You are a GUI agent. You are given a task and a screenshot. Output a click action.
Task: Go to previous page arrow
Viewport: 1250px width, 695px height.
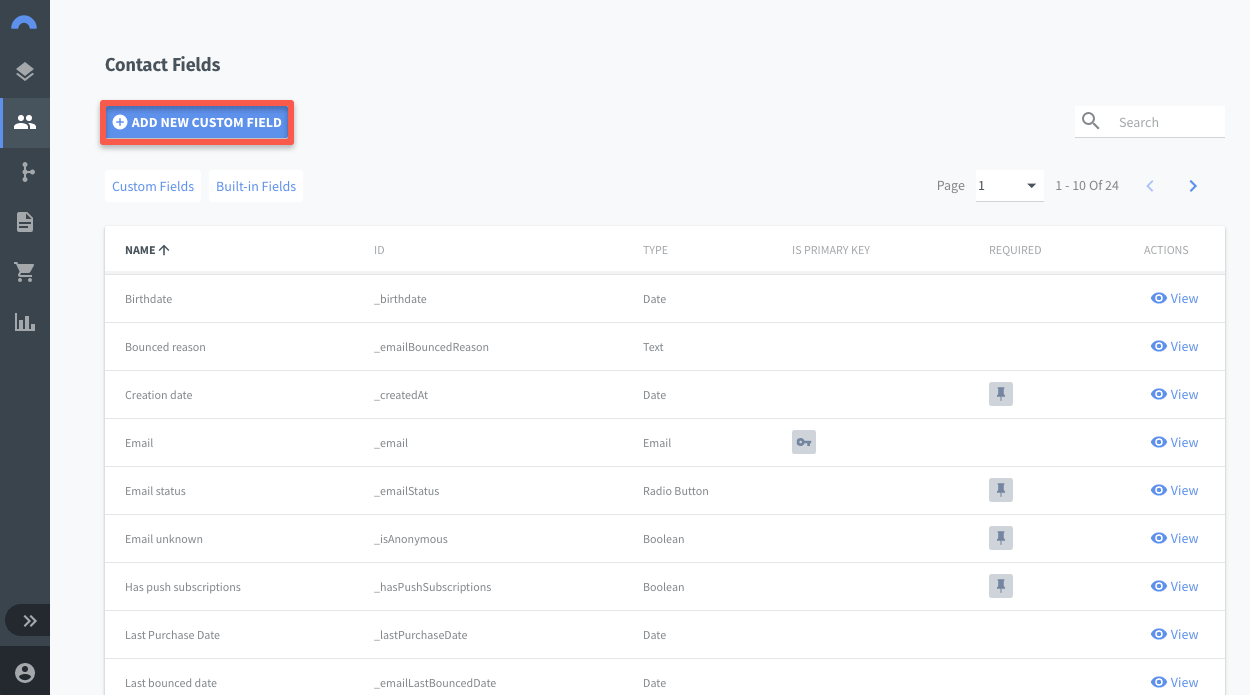tap(1150, 186)
